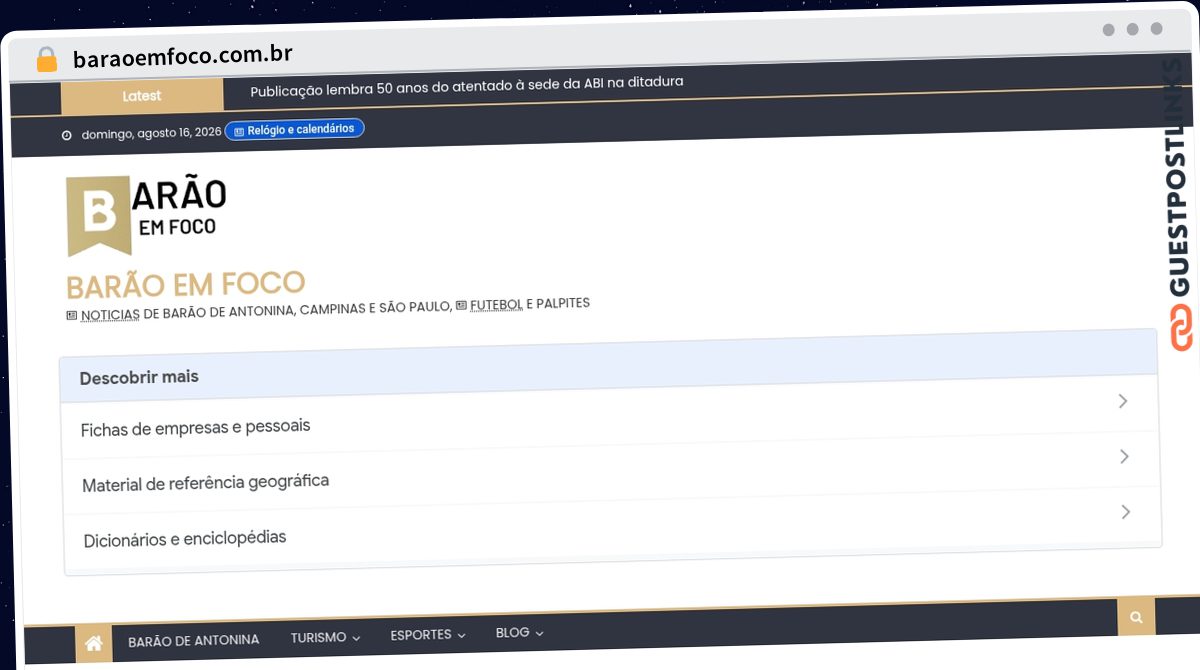The width and height of the screenshot is (1200, 670).
Task: Open the search icon button
Action: point(1136,617)
